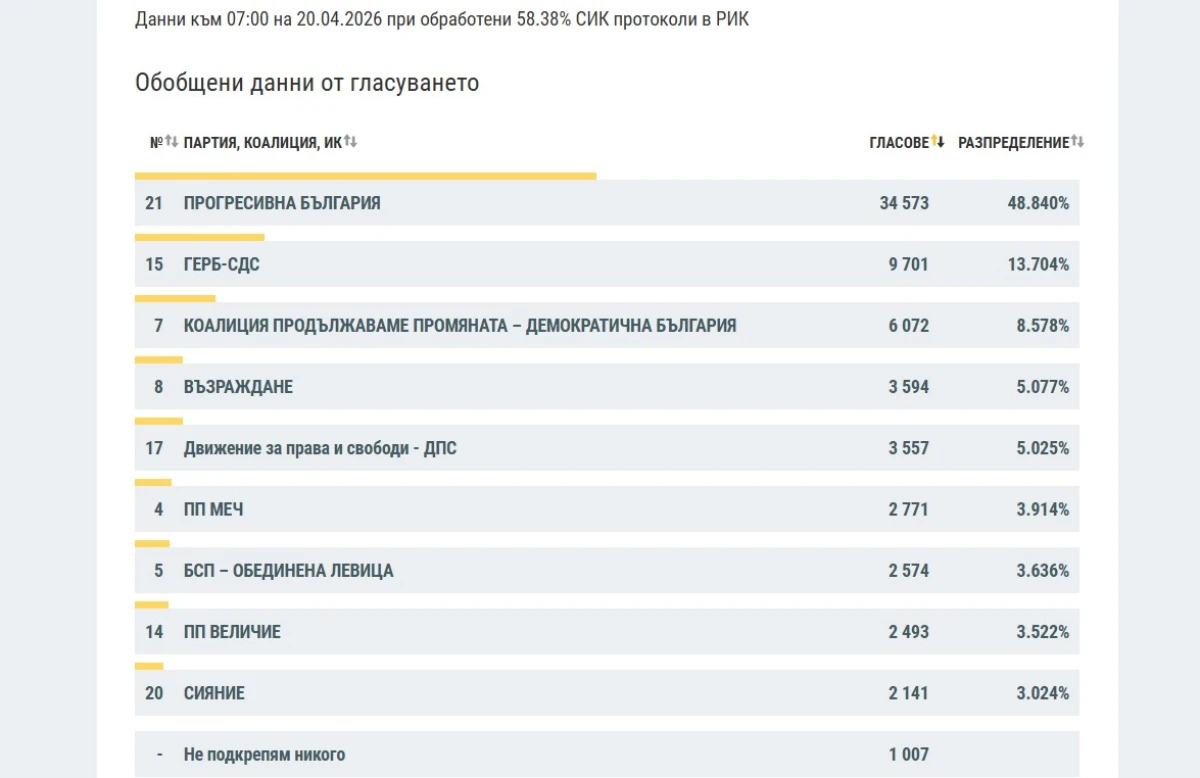The width and height of the screenshot is (1200, 778).
Task: Click the ГЛАСОВЕ column header
Action: coord(899,143)
